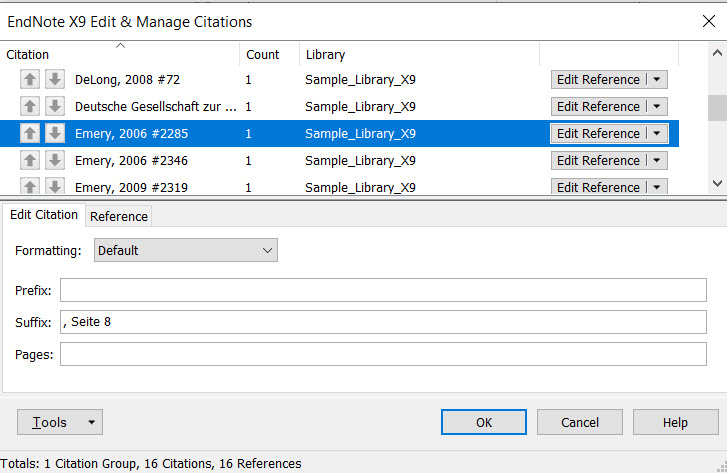Move Emery, 2009 #2319 citation down
727x473 pixels.
click(x=55, y=186)
